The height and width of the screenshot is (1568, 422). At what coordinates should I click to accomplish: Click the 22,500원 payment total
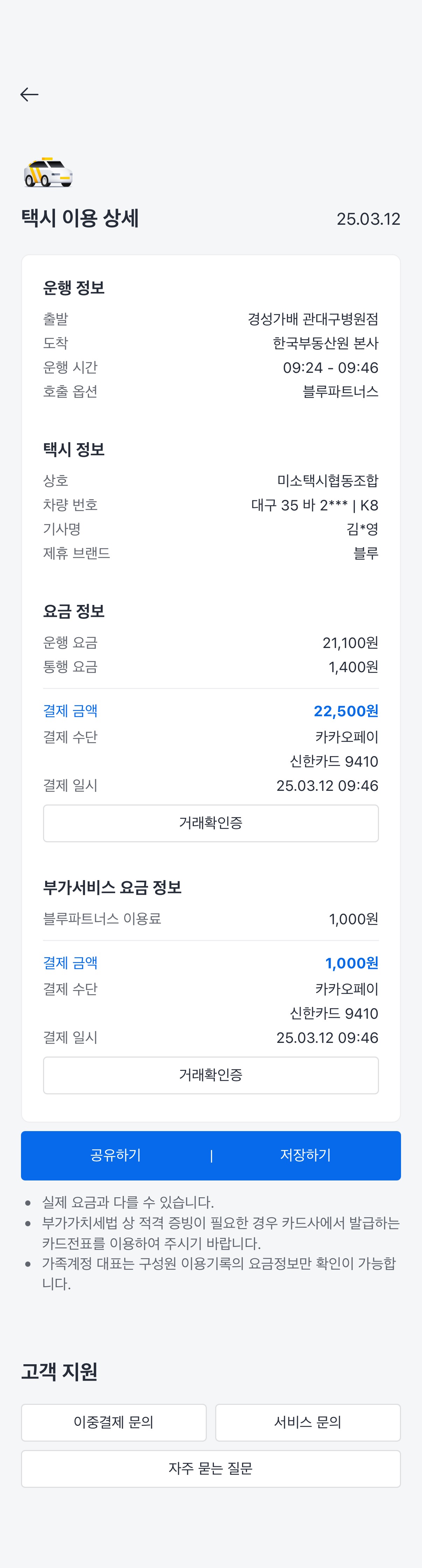point(345,711)
